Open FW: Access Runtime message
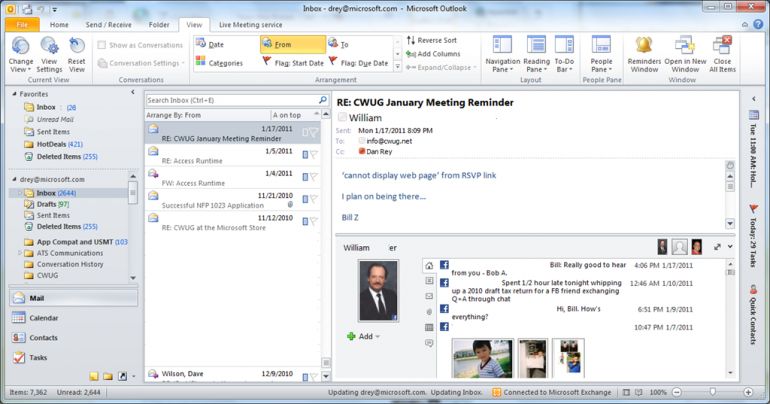Viewport: 770px width, 404px height. (x=233, y=177)
